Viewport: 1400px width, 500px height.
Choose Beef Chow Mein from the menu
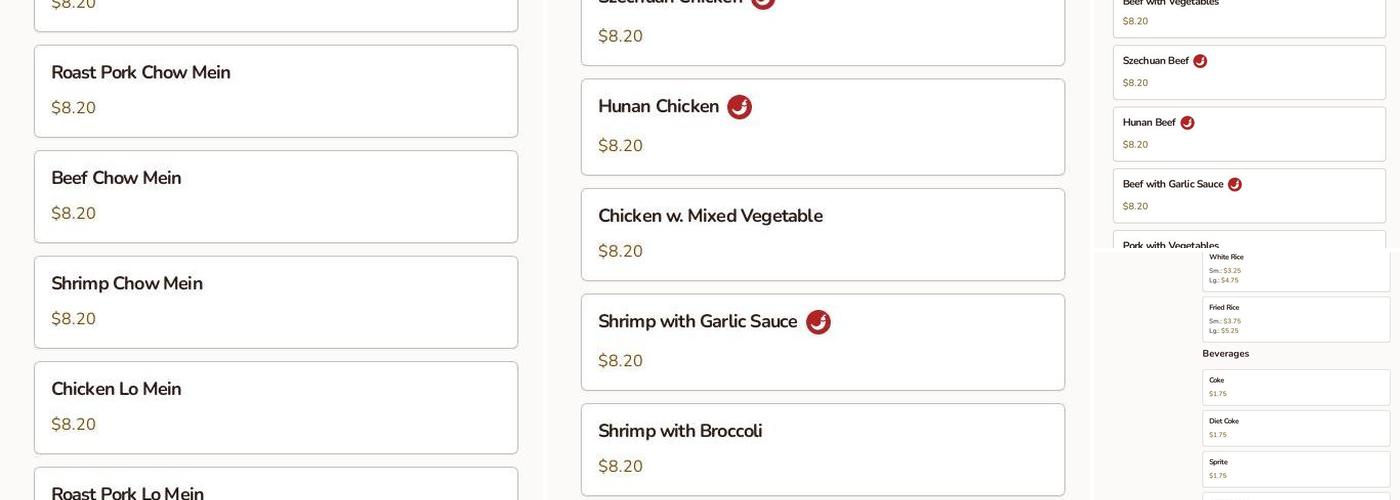pos(116,178)
